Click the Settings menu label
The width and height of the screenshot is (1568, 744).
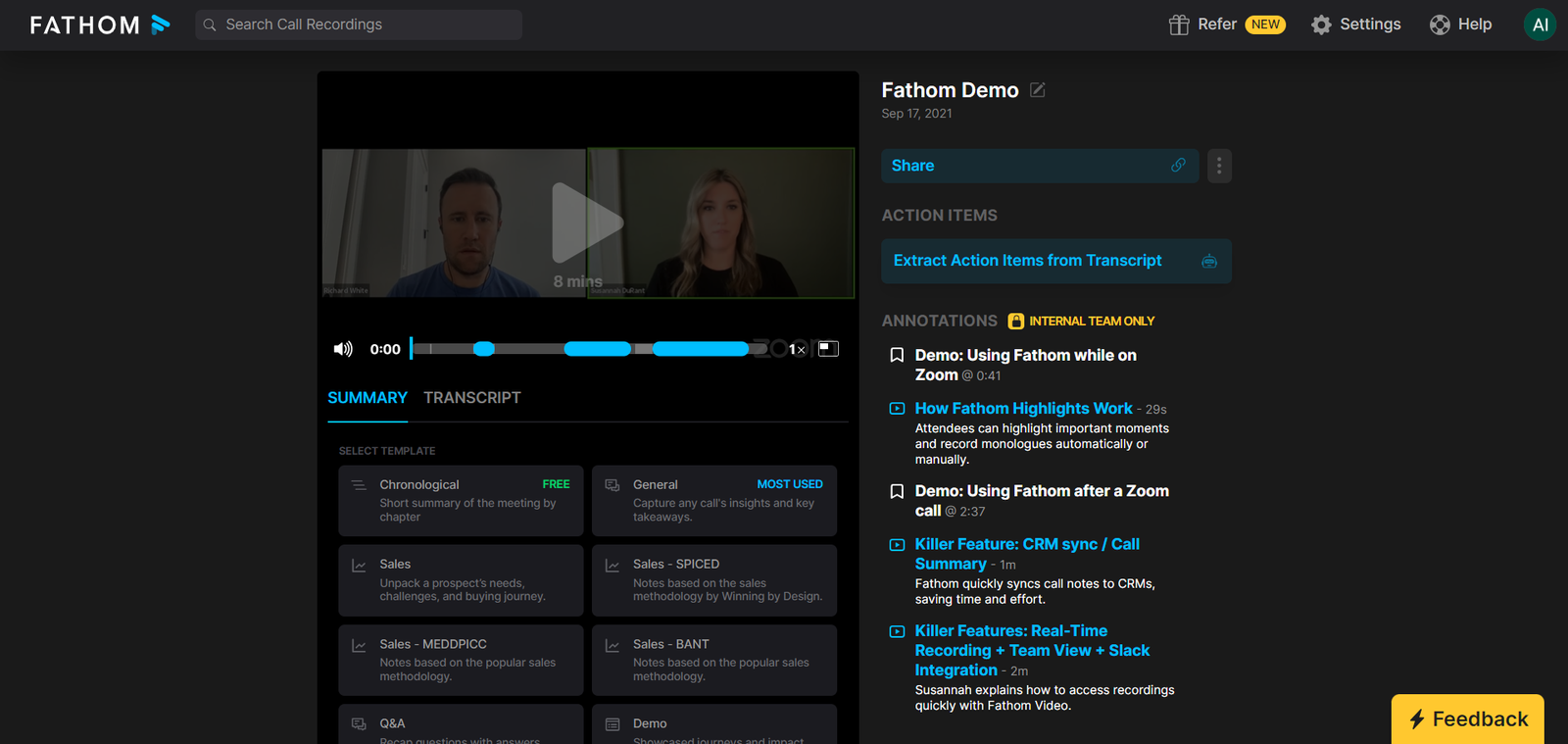pos(1370,25)
